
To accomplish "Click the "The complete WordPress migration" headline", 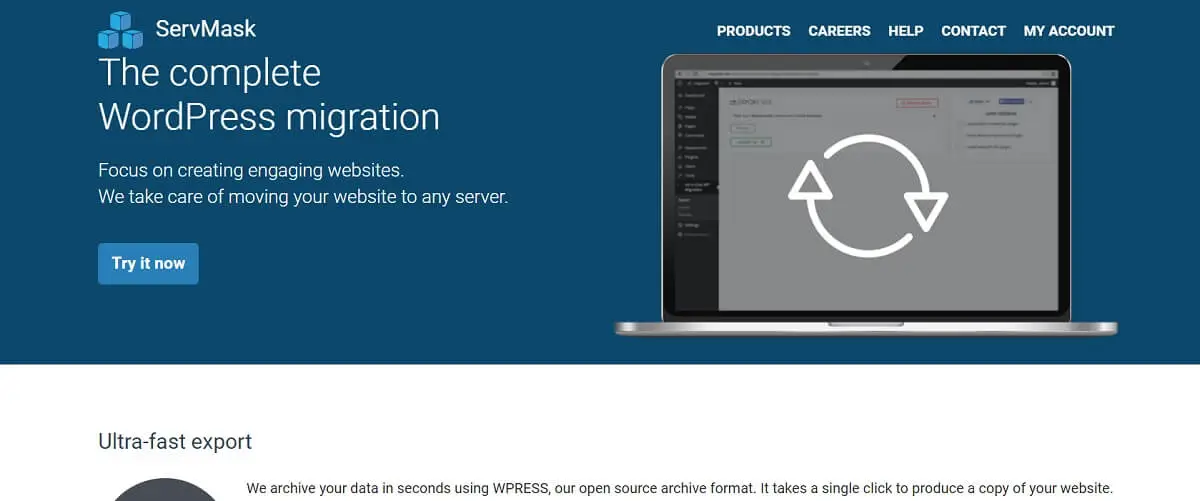I will [269, 95].
